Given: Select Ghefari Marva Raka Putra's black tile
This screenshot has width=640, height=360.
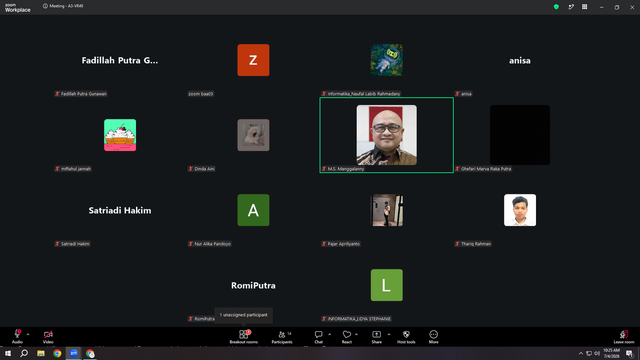Looking at the screenshot, I should [x=520, y=135].
